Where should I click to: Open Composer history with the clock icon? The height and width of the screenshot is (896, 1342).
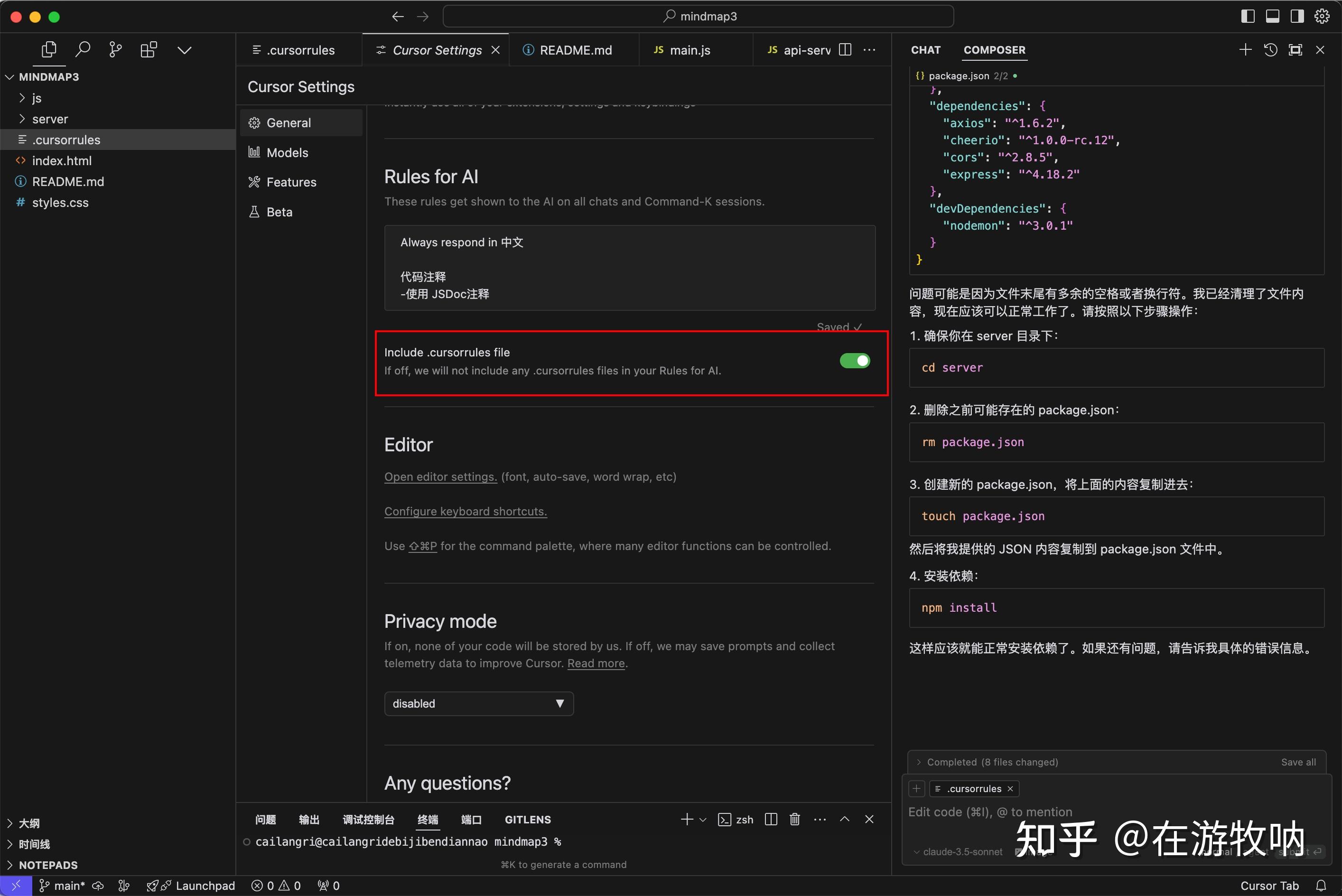[1270, 50]
